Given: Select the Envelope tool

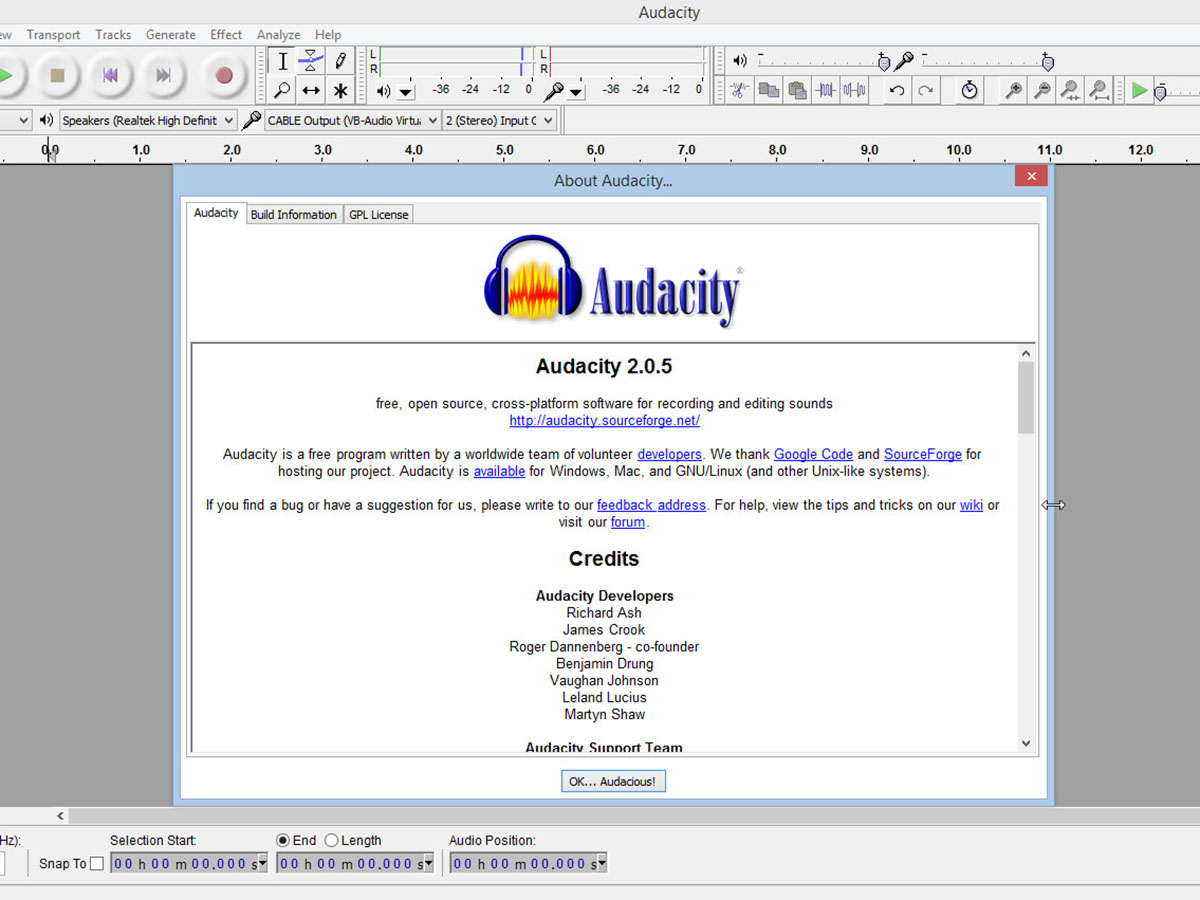Looking at the screenshot, I should (x=311, y=61).
